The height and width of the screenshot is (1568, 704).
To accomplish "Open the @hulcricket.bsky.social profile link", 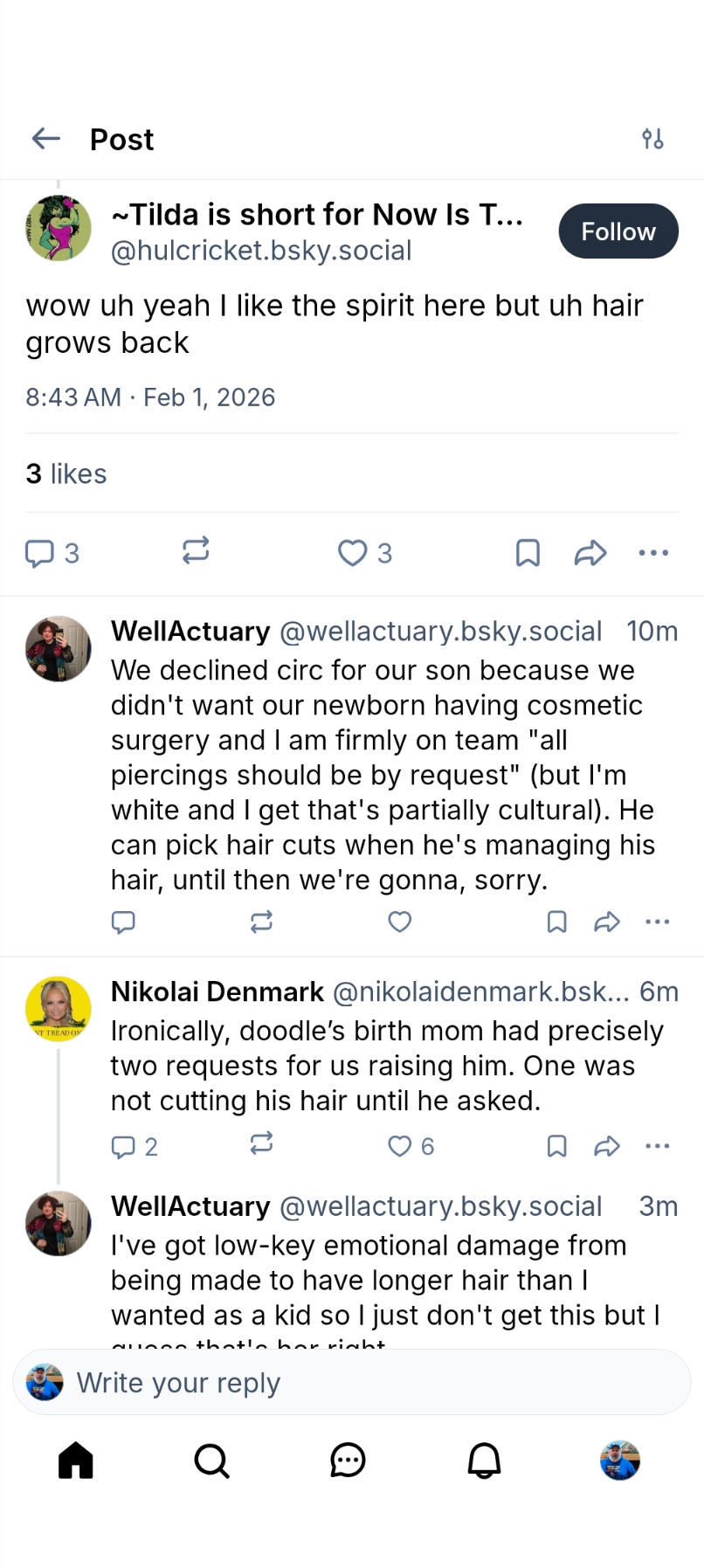I will pyautogui.click(x=261, y=251).
